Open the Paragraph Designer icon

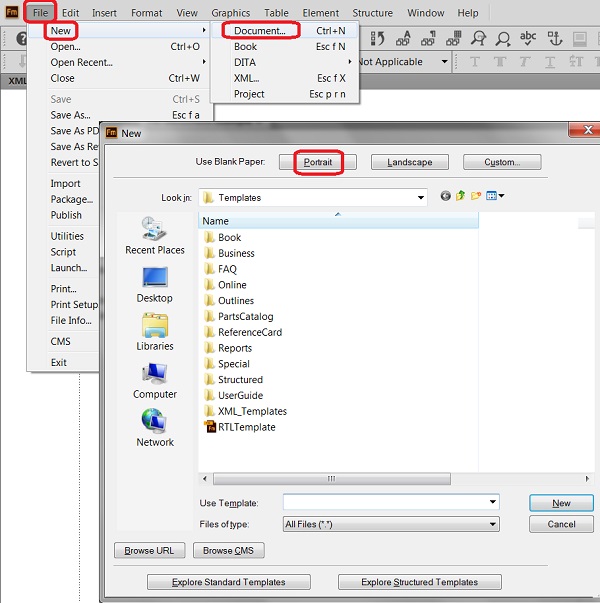[428, 38]
